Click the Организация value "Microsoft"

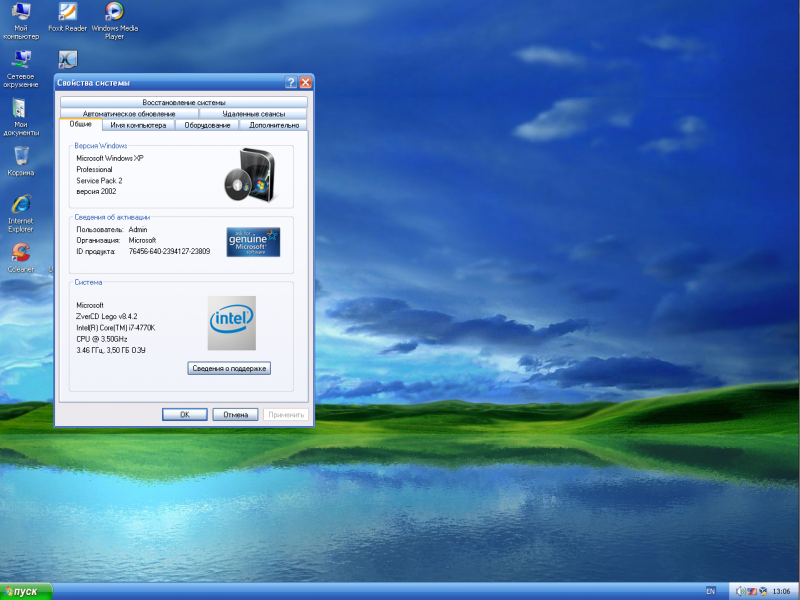[142, 240]
